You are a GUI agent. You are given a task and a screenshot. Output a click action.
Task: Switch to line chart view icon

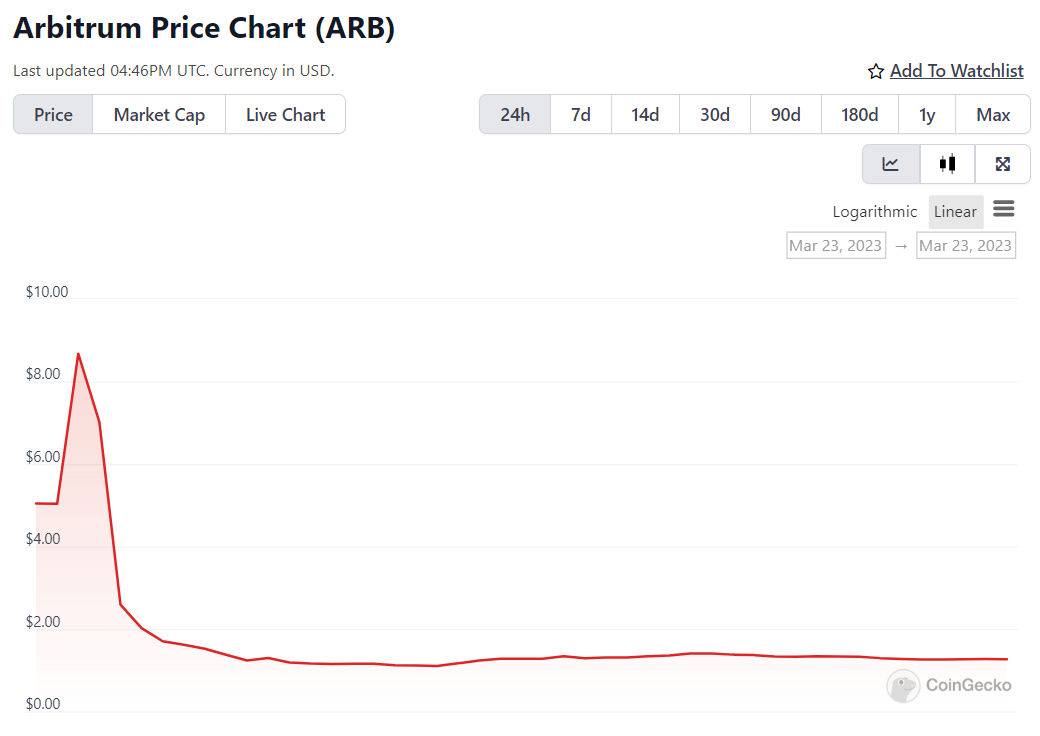[891, 164]
